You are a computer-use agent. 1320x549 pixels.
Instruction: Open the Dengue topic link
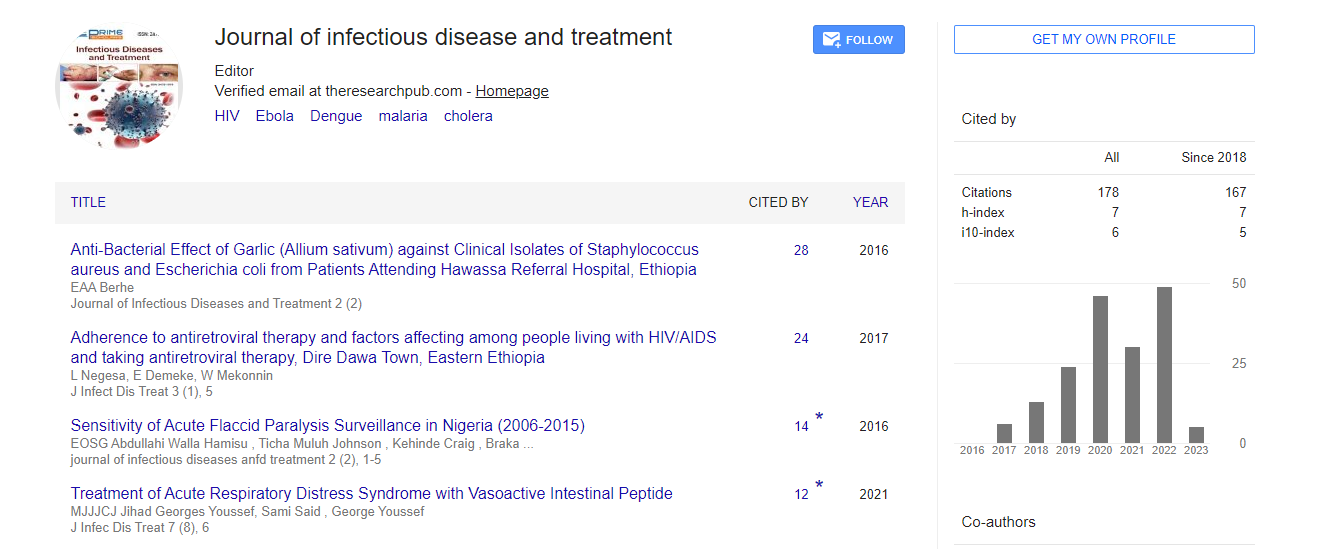coord(336,116)
